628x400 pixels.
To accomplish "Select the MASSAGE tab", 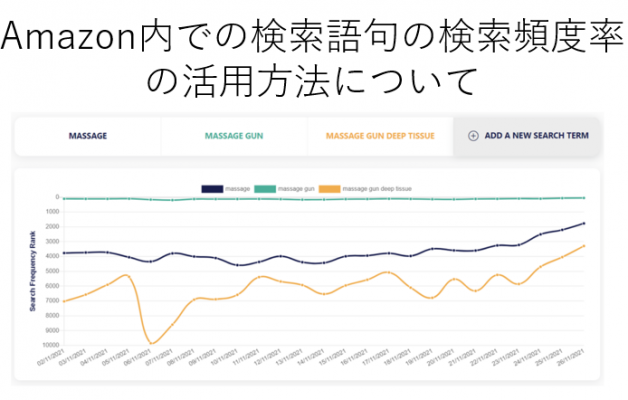I will tap(87, 134).
